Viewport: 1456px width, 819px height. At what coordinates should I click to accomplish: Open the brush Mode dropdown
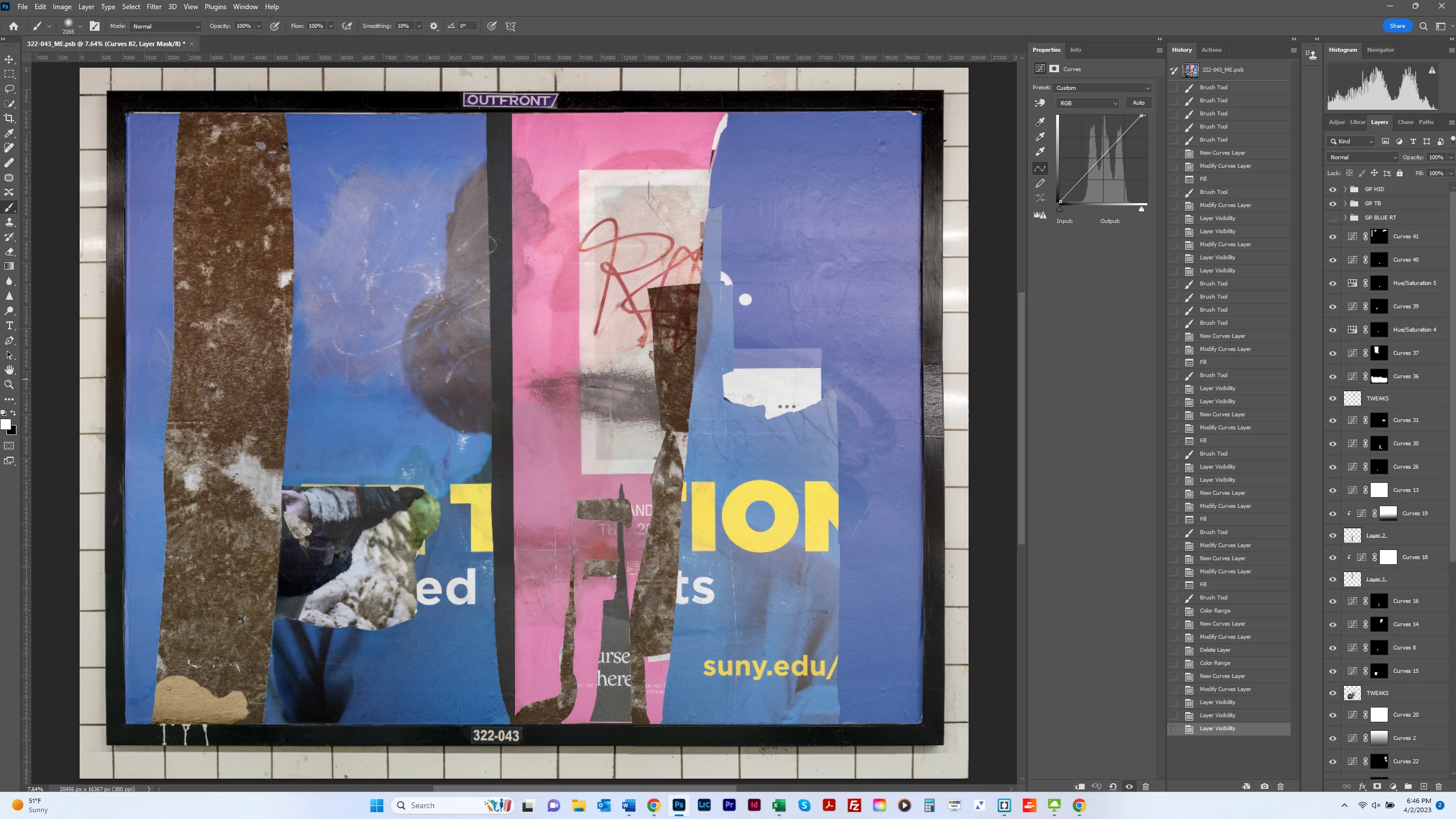coord(166,26)
